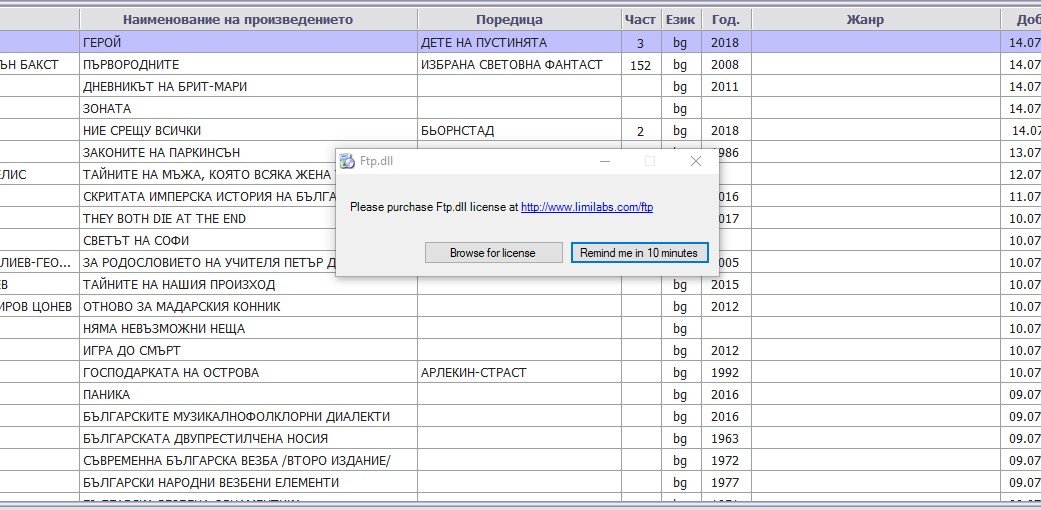Close the Ftp.dll license dialog
Viewport: 1041px width, 510px height.
click(696, 161)
